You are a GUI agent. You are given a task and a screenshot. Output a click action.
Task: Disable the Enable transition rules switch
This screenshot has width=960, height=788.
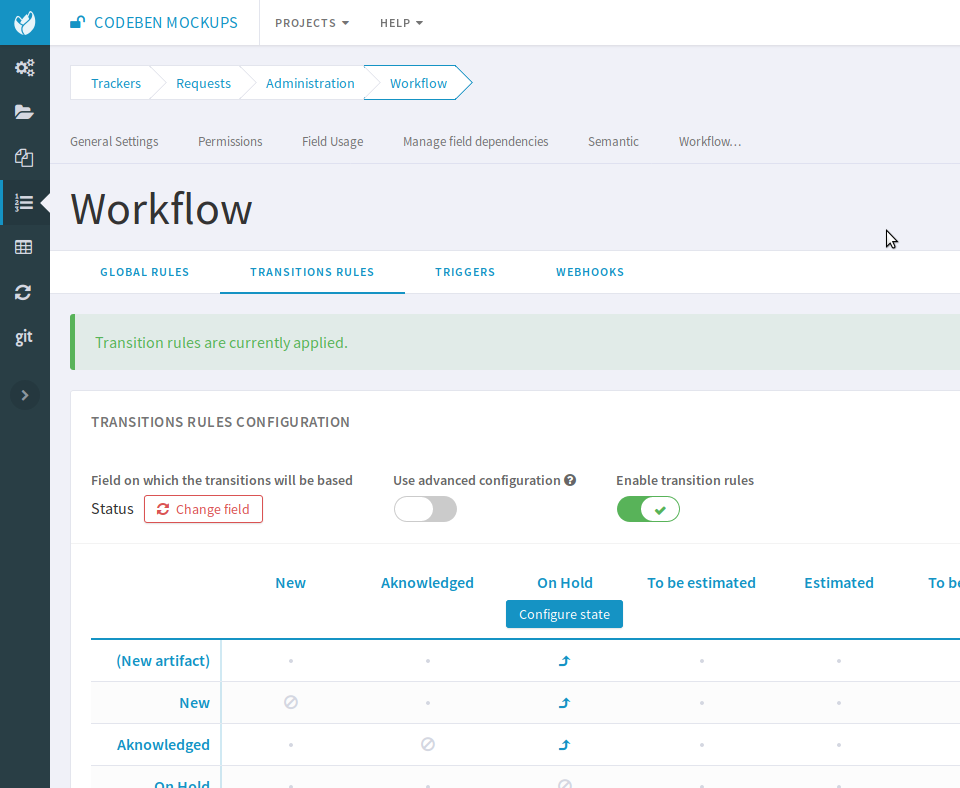648,509
